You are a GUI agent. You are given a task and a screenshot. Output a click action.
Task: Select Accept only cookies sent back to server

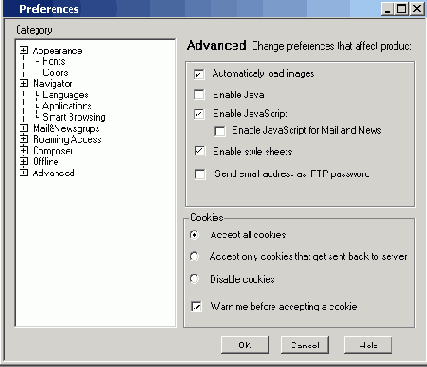pos(194,256)
